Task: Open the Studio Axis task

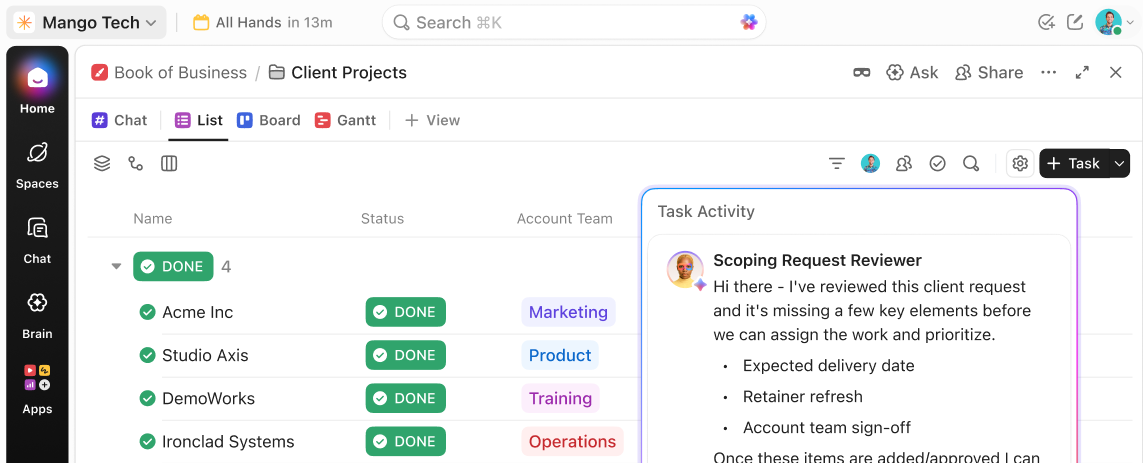Action: point(205,355)
